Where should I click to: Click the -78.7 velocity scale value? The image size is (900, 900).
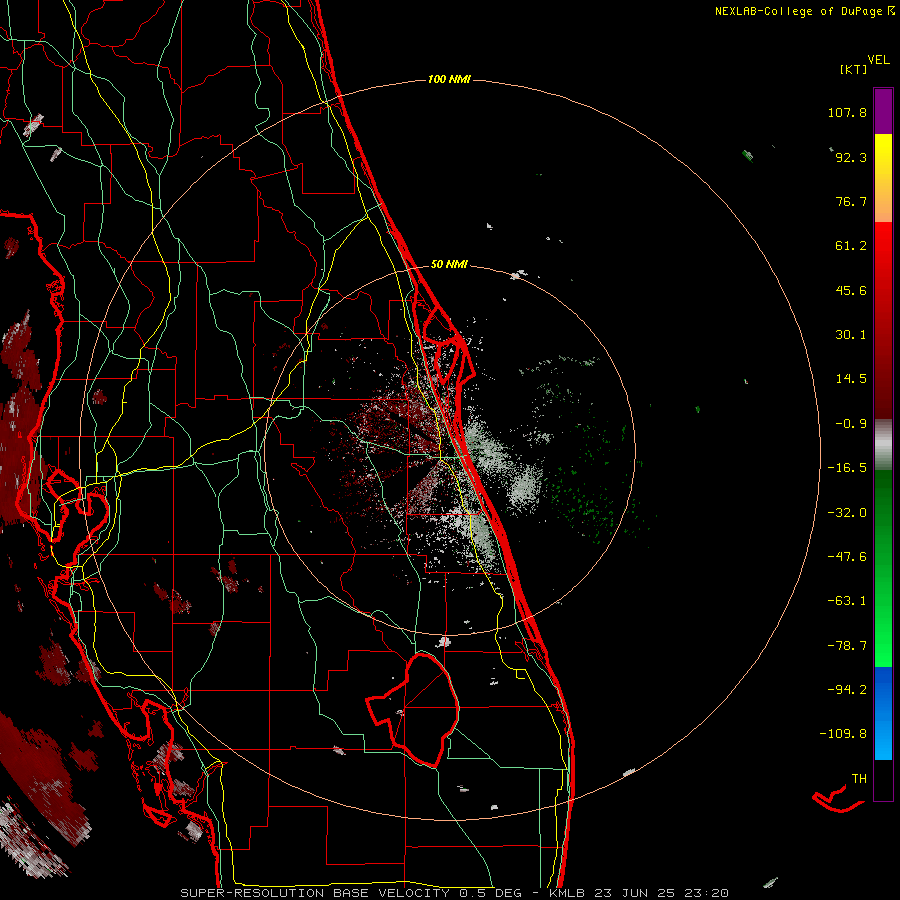(x=847, y=646)
